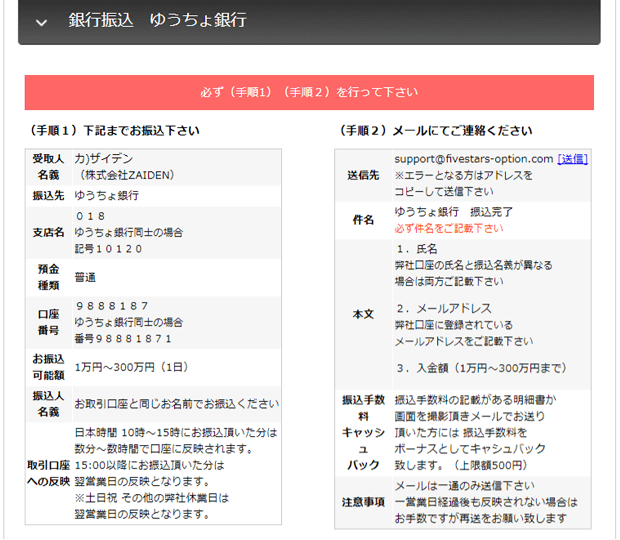Viewport: 620px width, 540px height.
Task: Click item １．氏名
Action: (x=417, y=249)
